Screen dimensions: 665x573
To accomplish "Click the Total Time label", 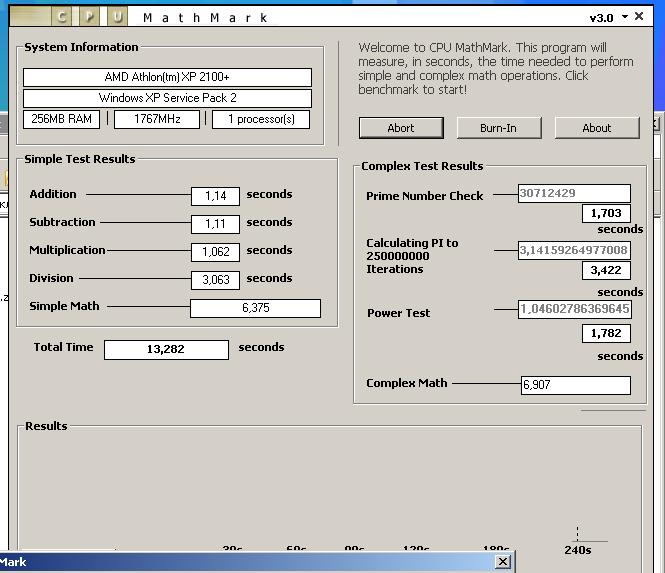I will pyautogui.click(x=64, y=347).
